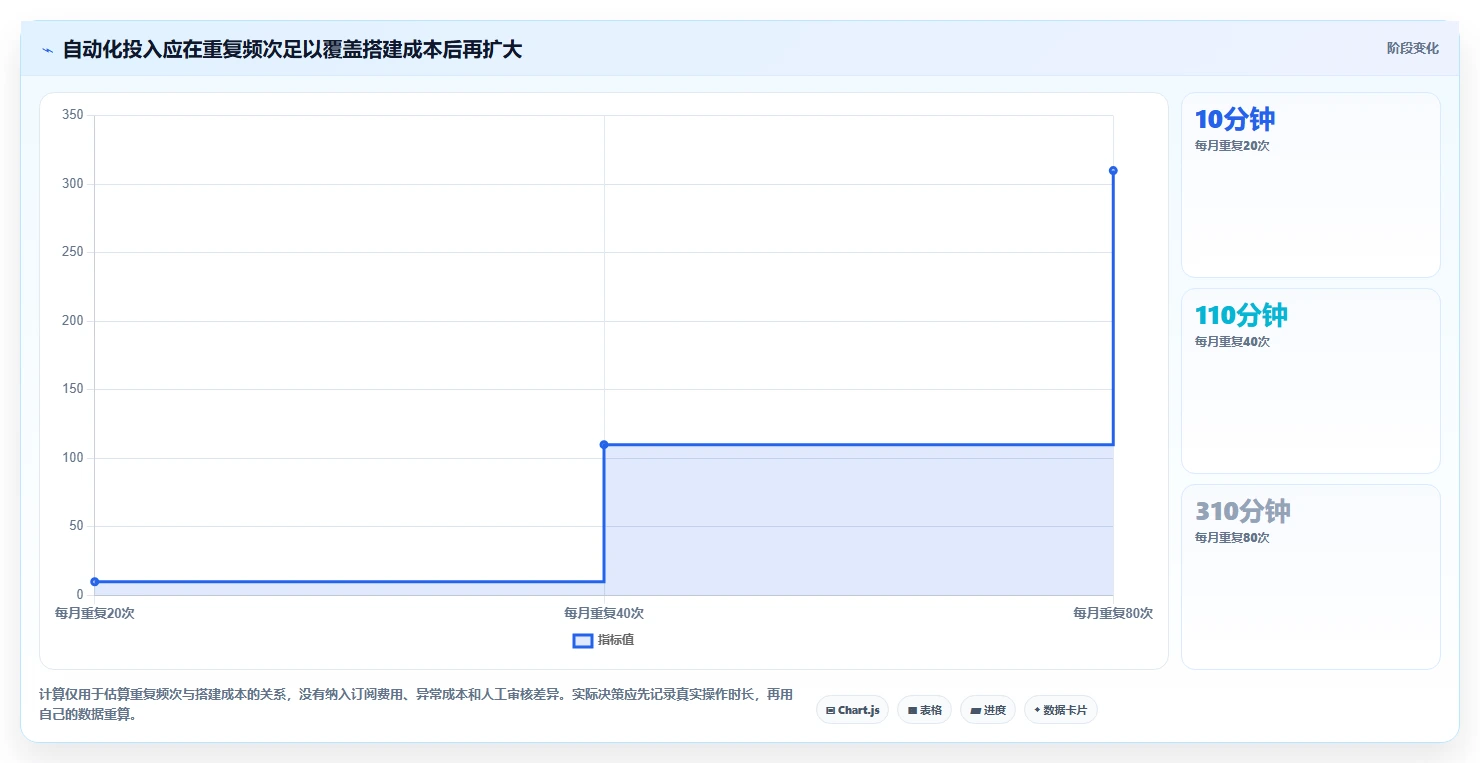Click the 10分钟 card value

click(1235, 119)
